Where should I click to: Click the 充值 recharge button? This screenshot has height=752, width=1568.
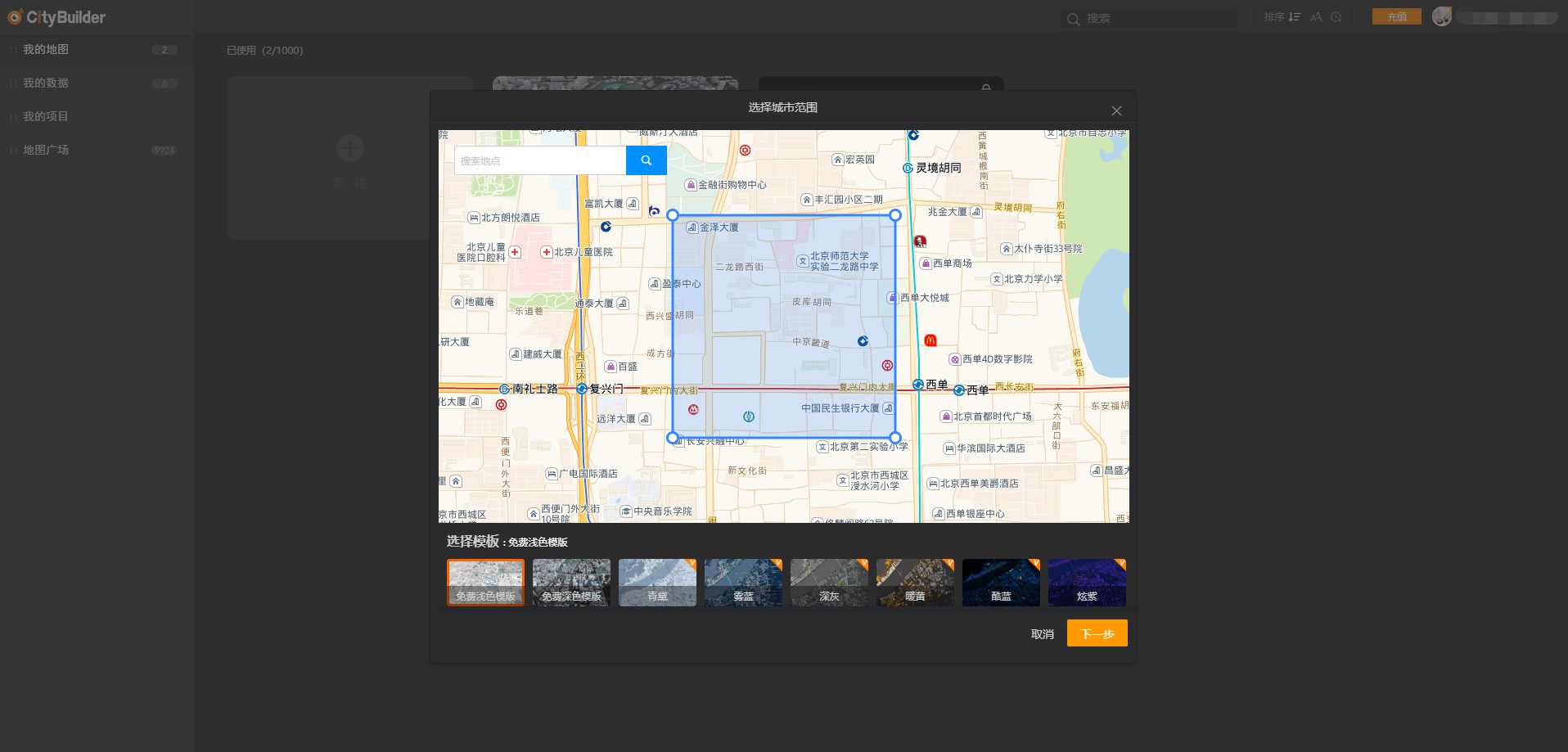coord(1397,16)
